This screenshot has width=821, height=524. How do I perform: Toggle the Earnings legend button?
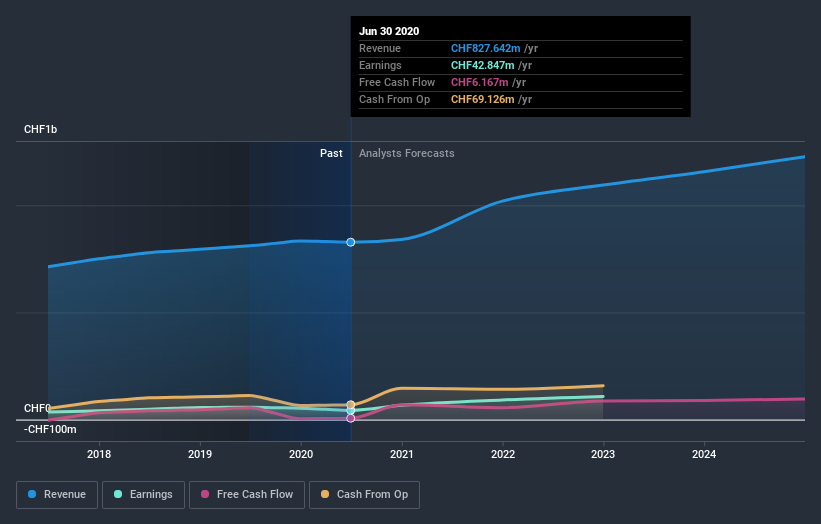(x=143, y=495)
